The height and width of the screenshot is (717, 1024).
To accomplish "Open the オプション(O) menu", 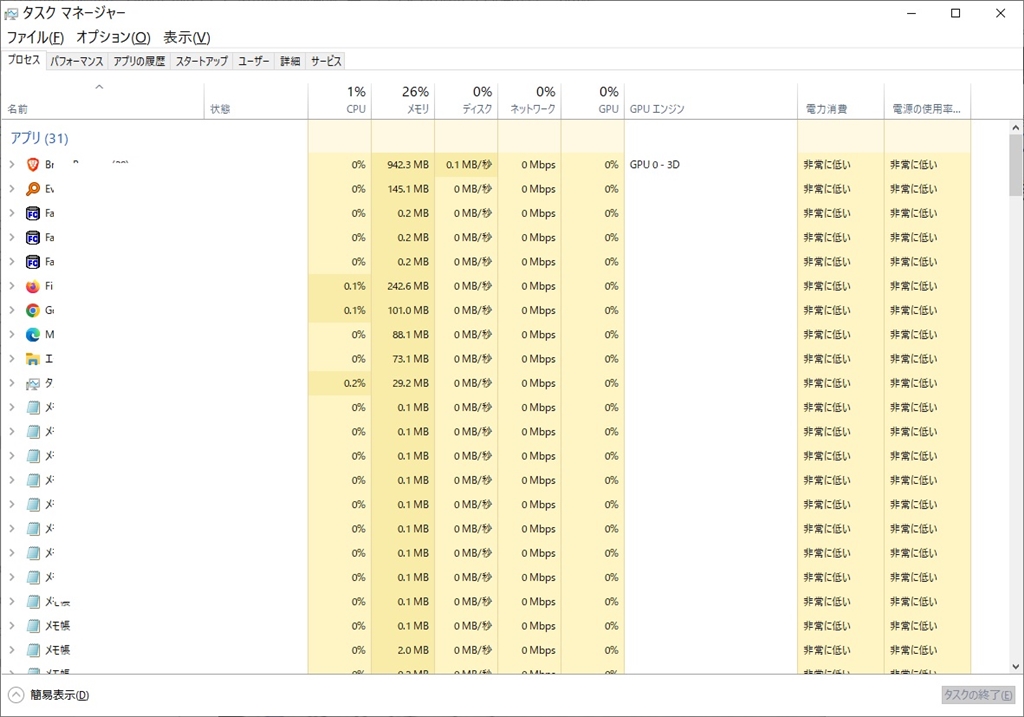I will coord(113,37).
